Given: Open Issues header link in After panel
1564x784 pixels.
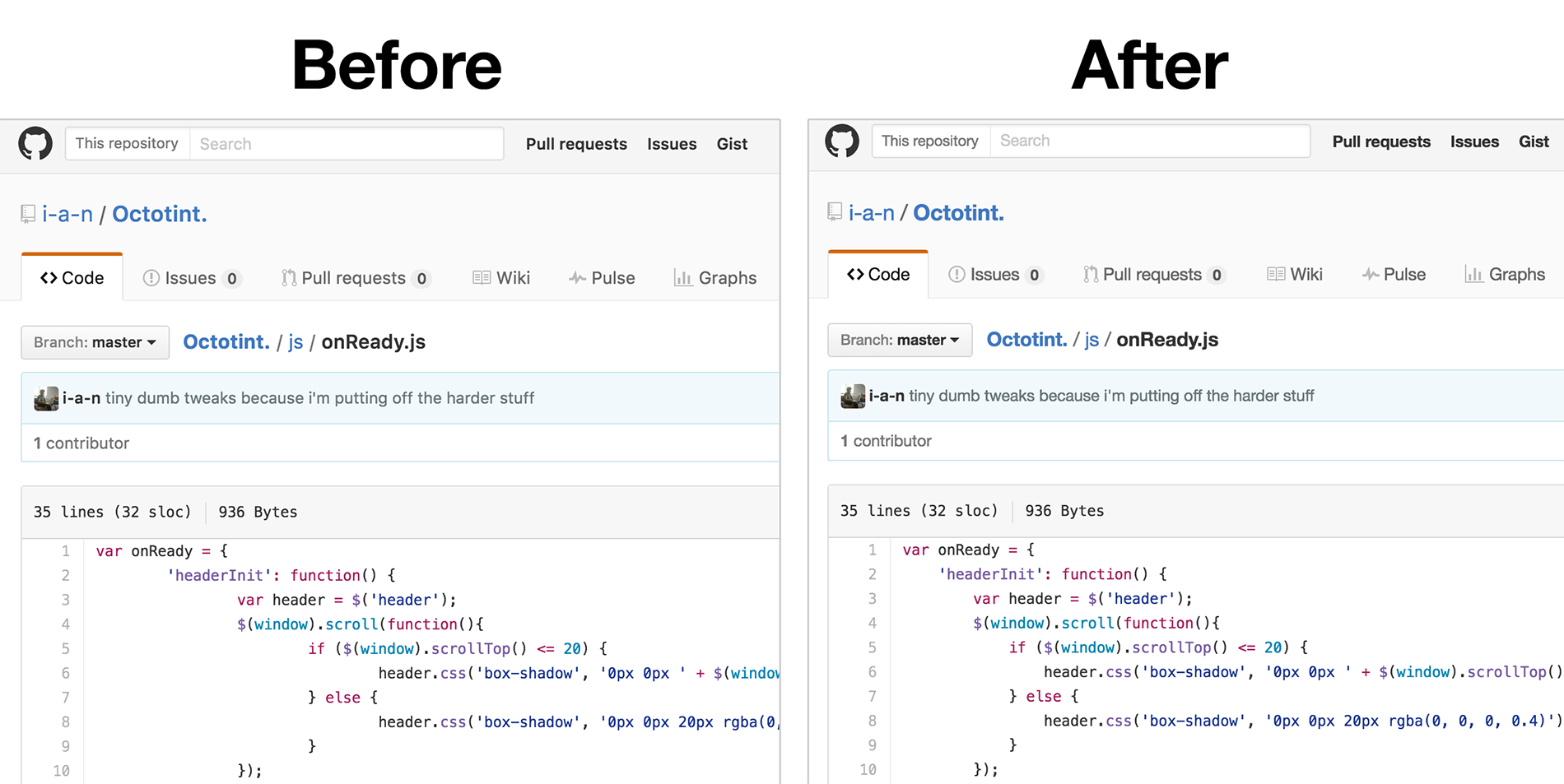Looking at the screenshot, I should pos(1474,141).
